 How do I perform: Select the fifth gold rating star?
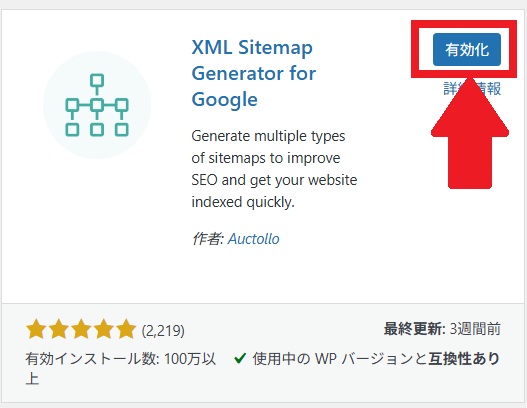click(x=126, y=329)
